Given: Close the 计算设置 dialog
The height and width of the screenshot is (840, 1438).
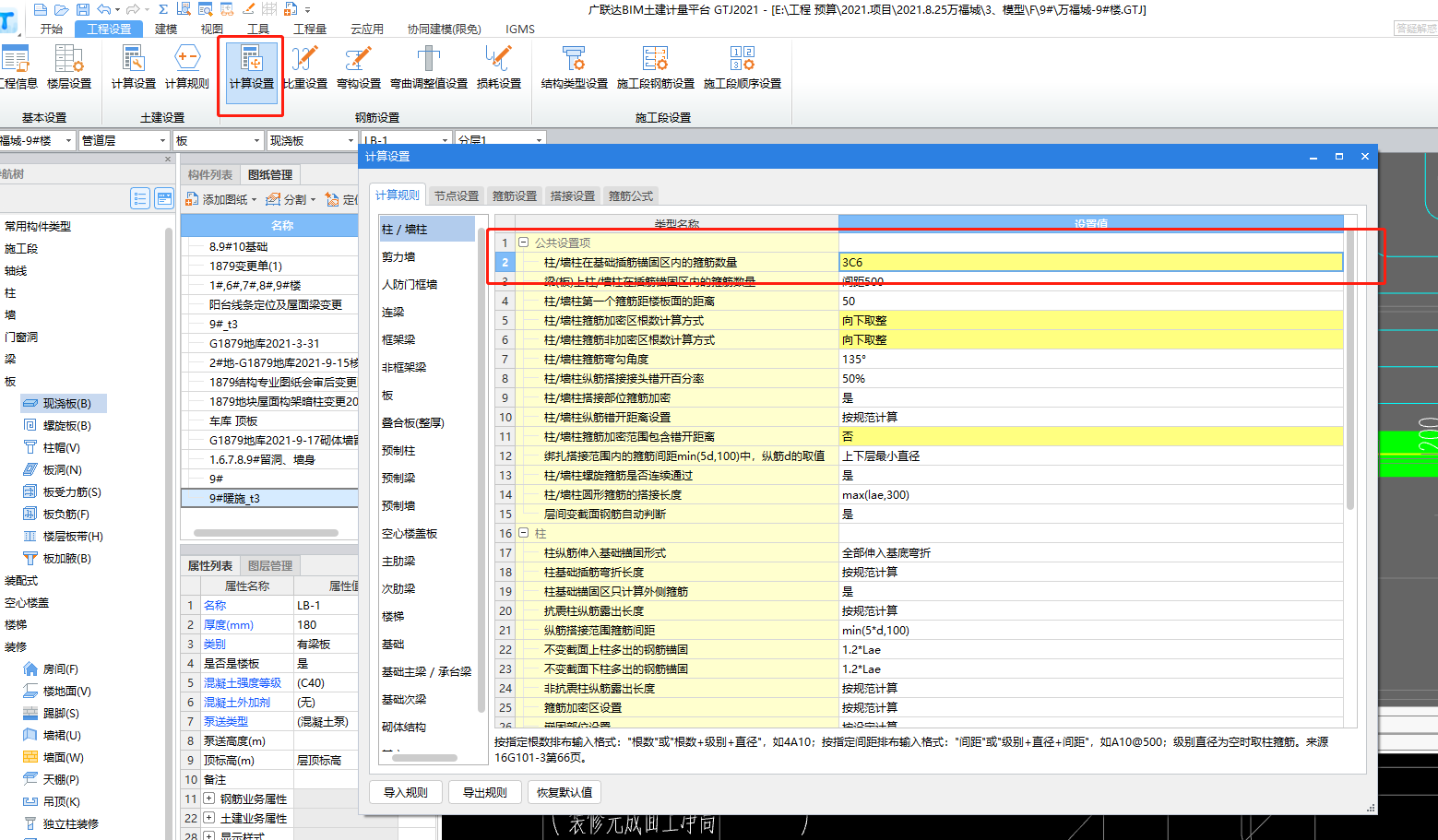Looking at the screenshot, I should [x=1365, y=157].
